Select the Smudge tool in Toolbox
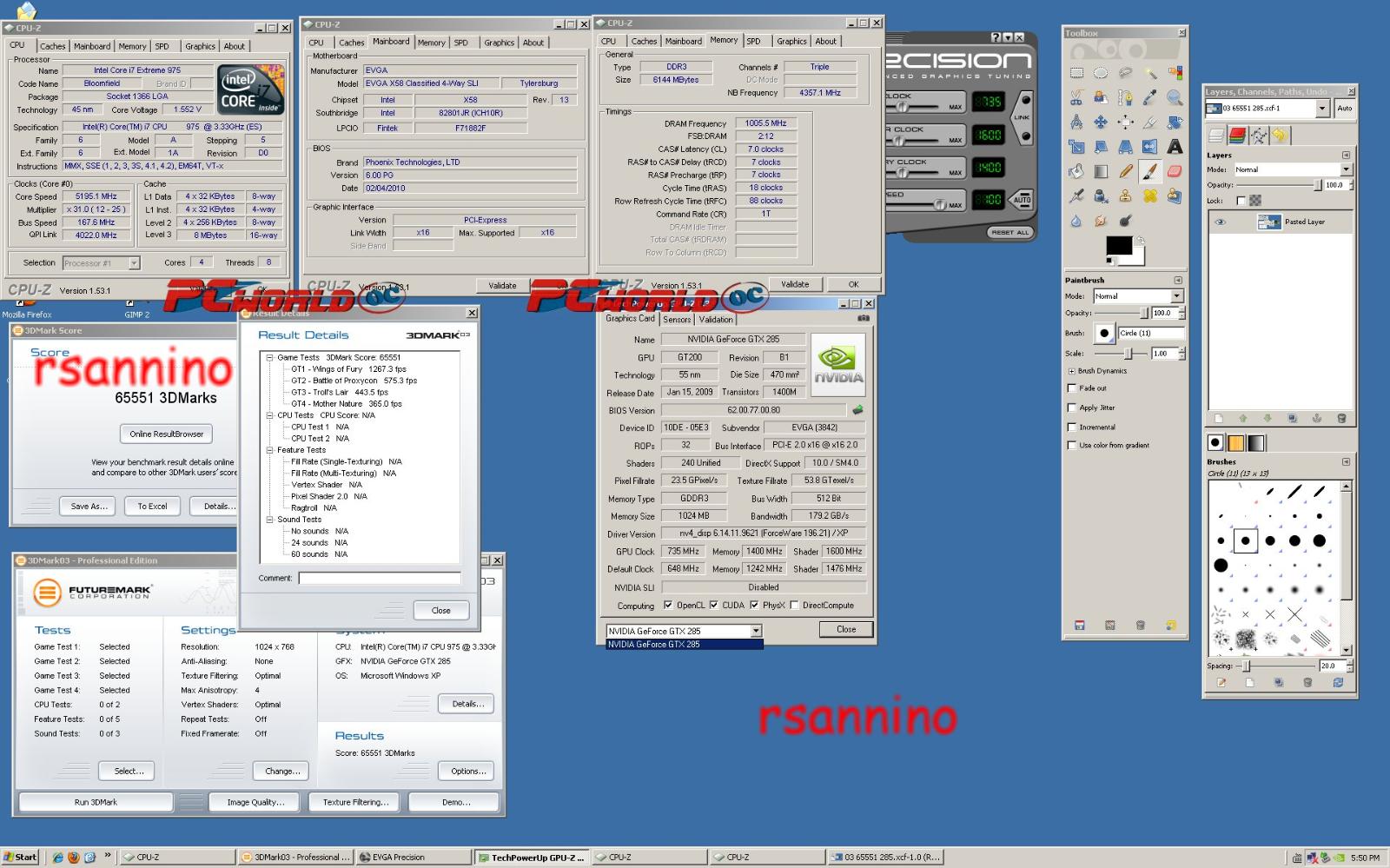The image size is (1390, 868). [1101, 221]
